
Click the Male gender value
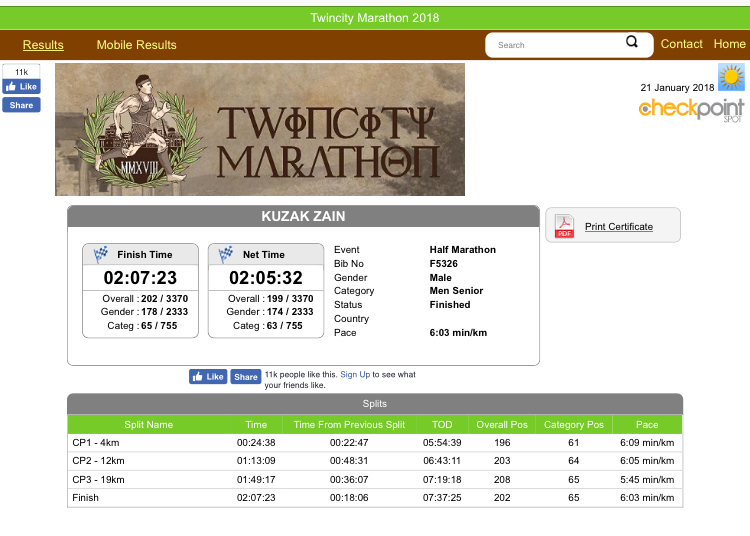click(x=441, y=278)
